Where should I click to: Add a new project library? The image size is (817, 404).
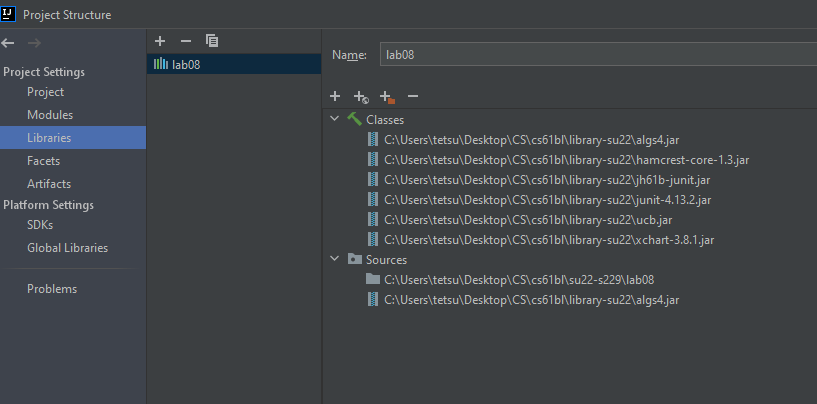point(160,40)
